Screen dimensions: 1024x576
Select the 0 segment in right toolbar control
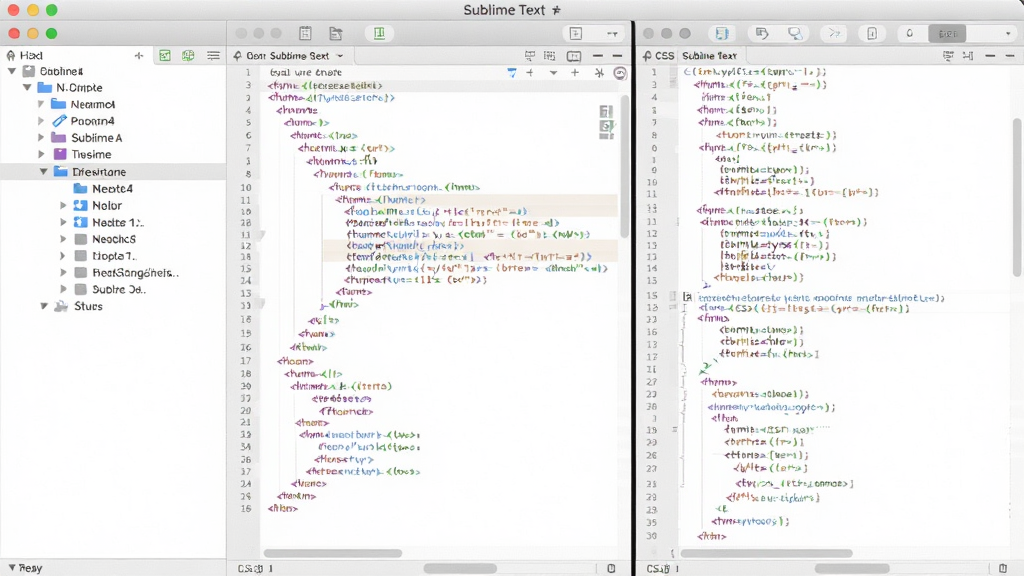pos(910,33)
